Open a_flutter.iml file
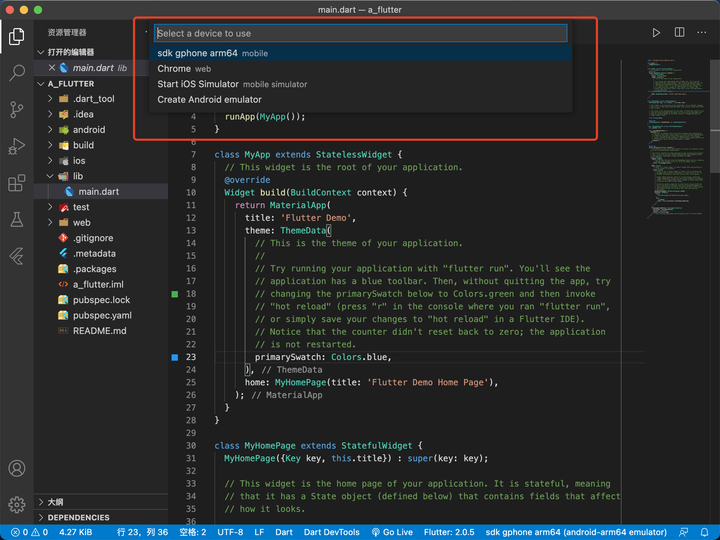This screenshot has height=540, width=720. [98, 284]
